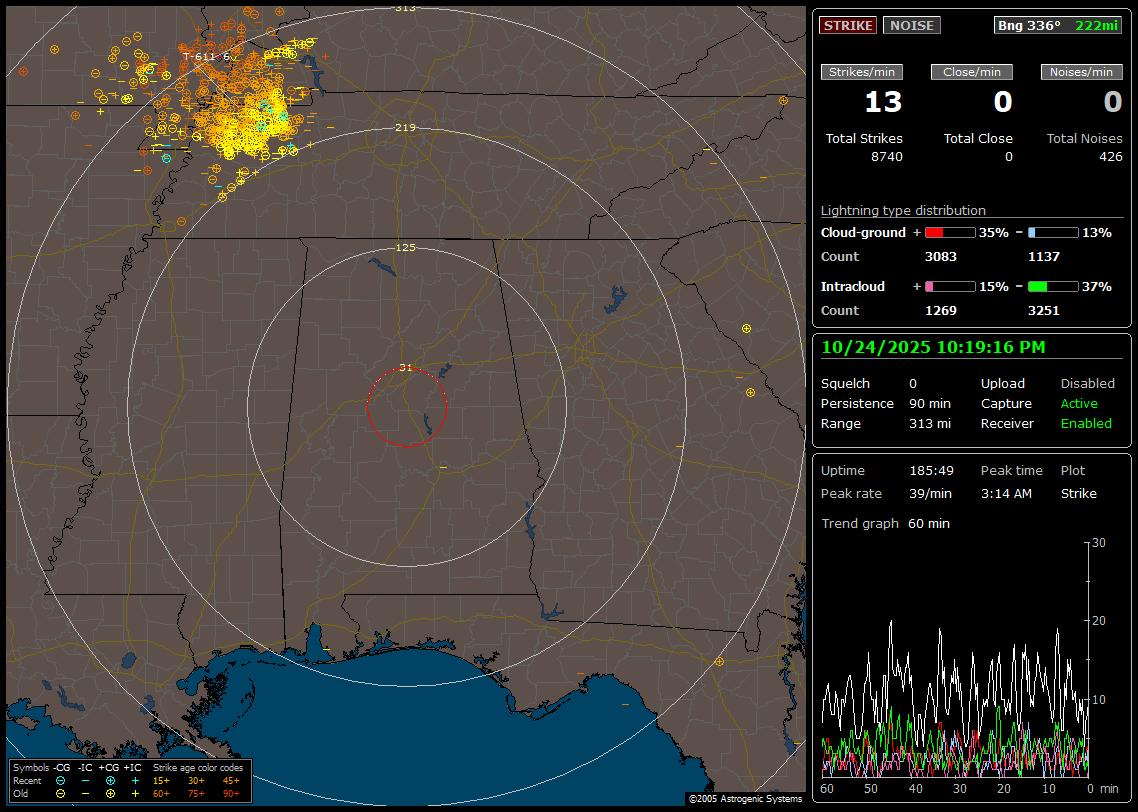The image size is (1138, 812).
Task: Toggle the NOISE indicator
Action: point(911,25)
